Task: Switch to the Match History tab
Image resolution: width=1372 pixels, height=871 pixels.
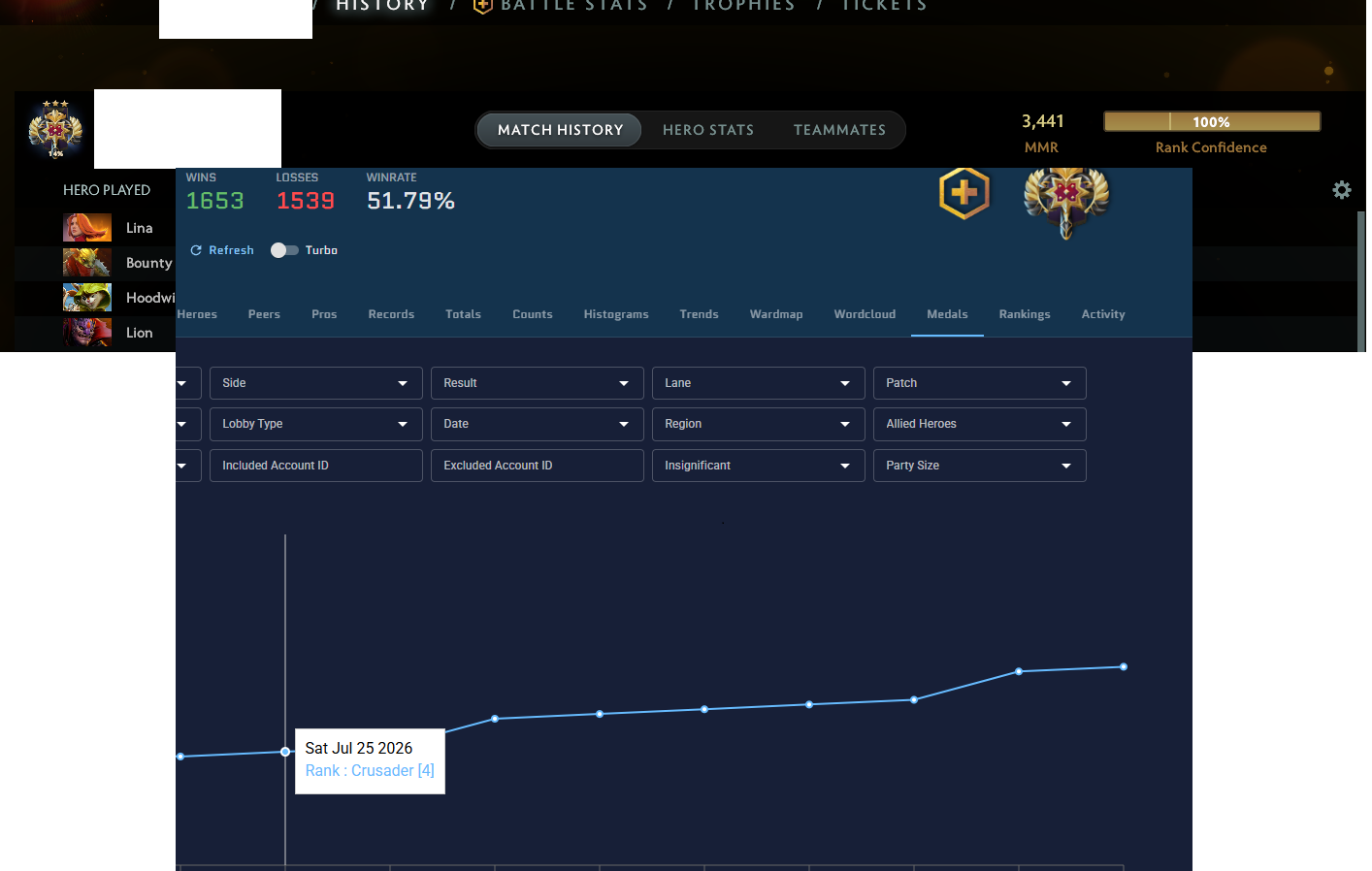Action: (560, 130)
